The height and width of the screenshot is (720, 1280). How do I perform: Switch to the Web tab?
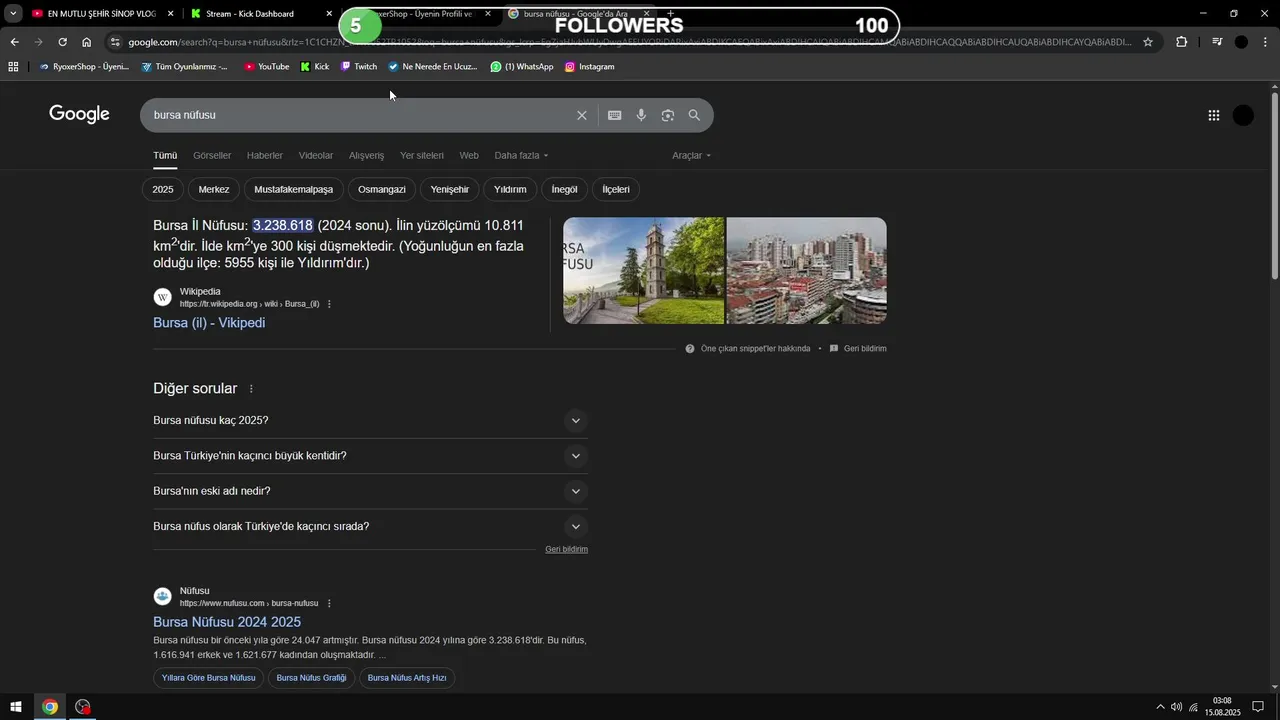[x=469, y=156]
